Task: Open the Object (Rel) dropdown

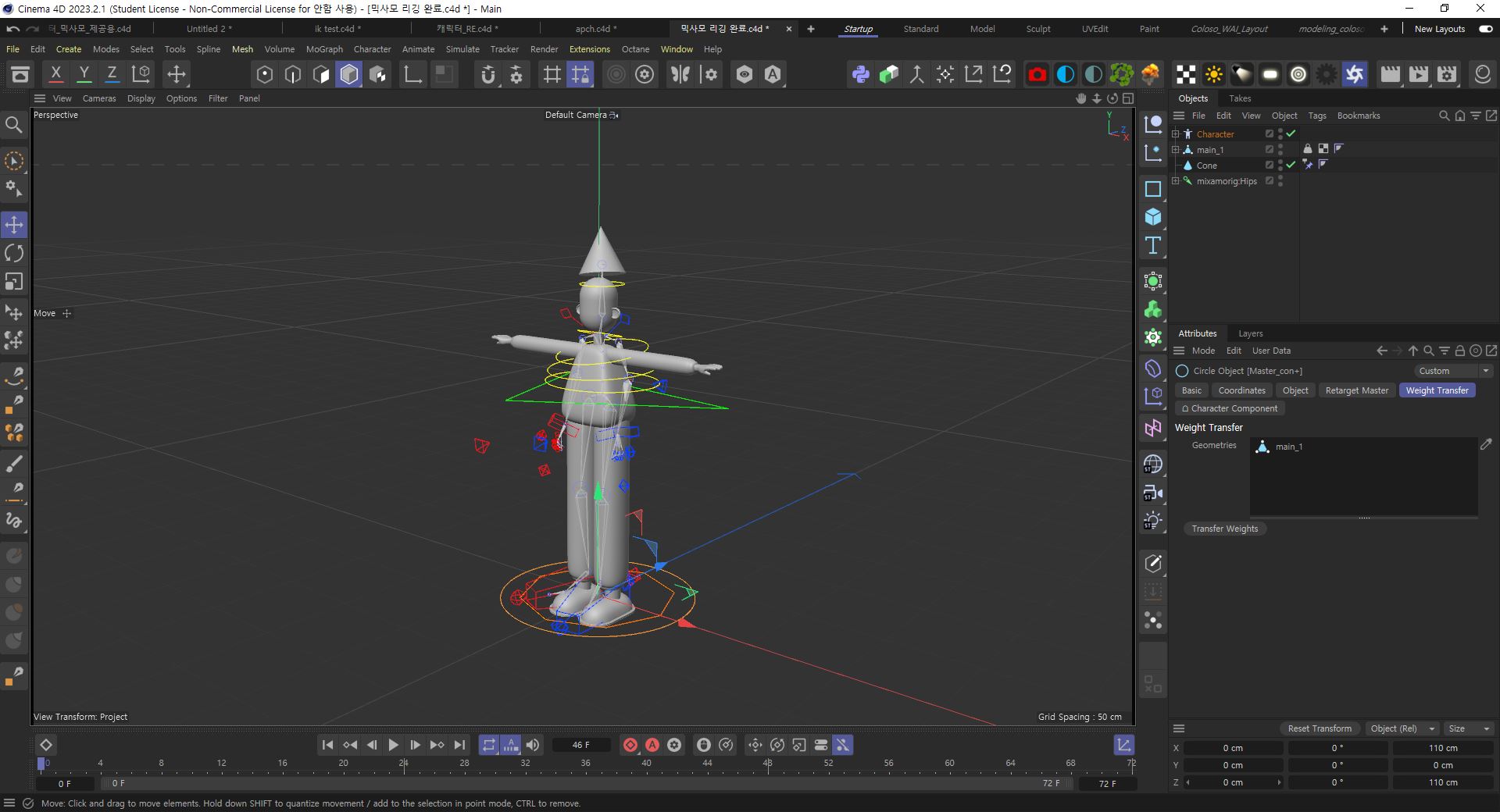Action: (x=1402, y=728)
